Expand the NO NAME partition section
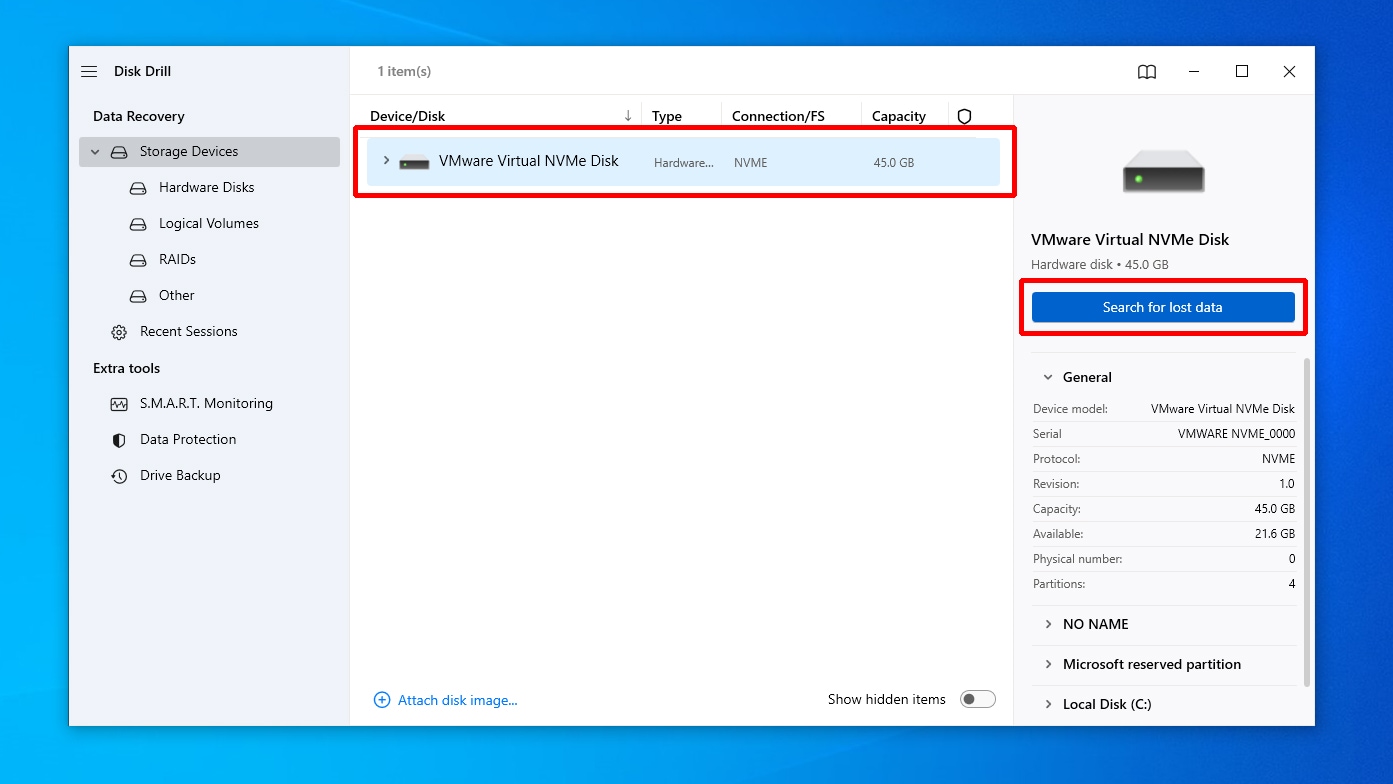Screen dimensions: 1393x784 pyautogui.click(x=1048, y=624)
